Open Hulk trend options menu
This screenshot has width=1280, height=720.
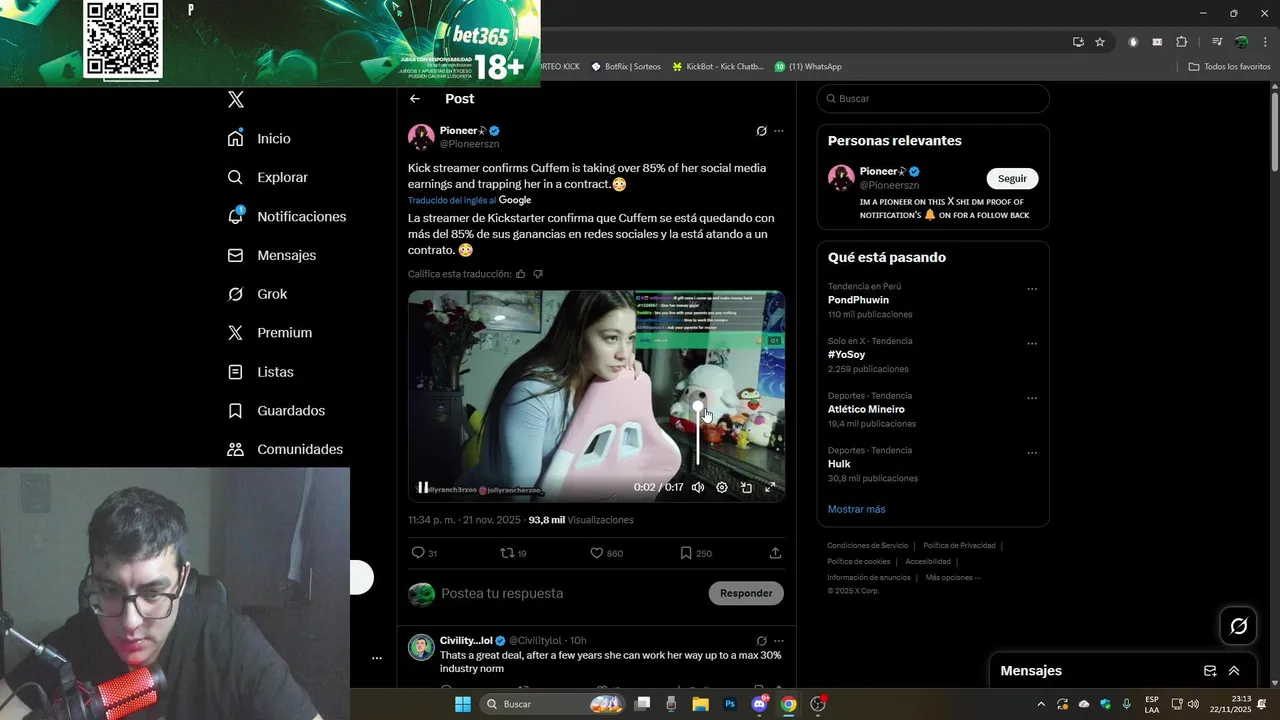coord(1032,453)
